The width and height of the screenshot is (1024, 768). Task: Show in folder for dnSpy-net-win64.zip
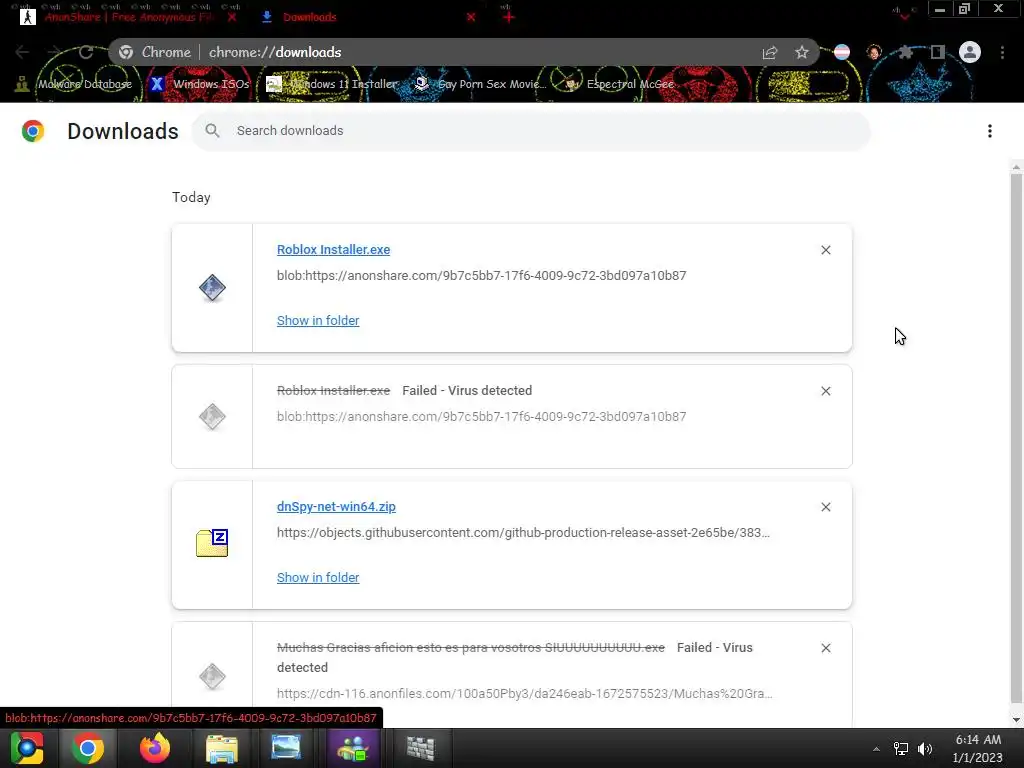[318, 578]
